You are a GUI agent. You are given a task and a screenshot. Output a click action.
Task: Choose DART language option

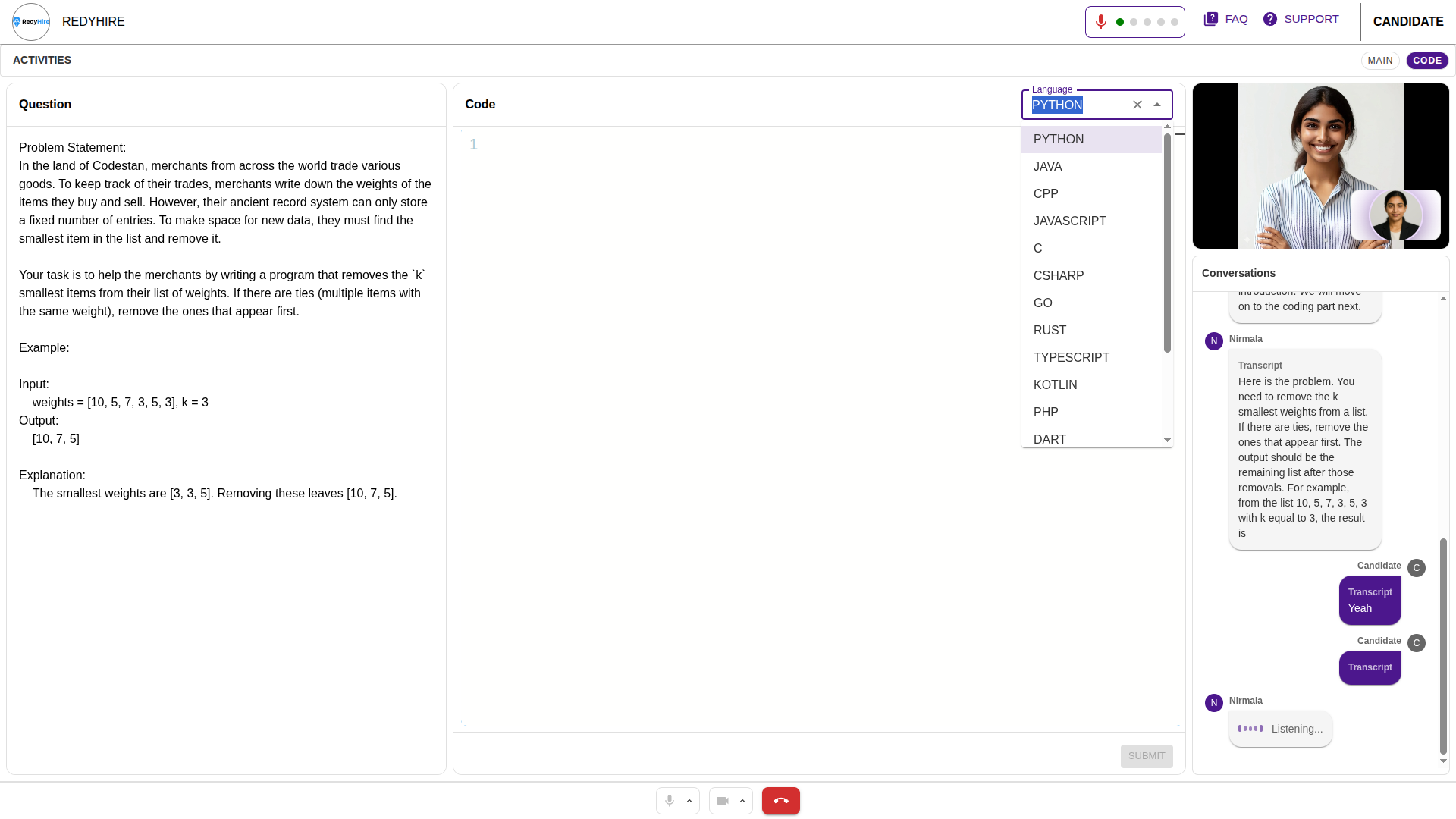tap(1091, 438)
